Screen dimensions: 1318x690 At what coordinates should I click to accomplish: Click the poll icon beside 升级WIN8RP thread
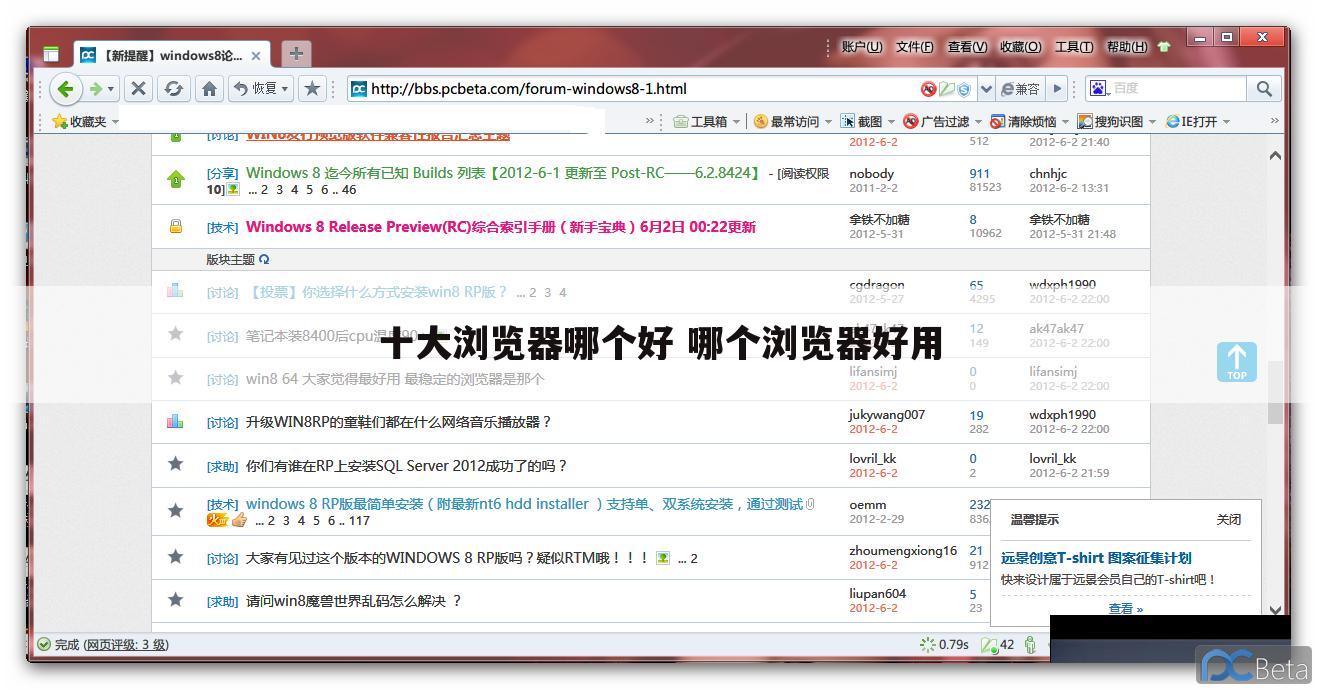[x=175, y=421]
